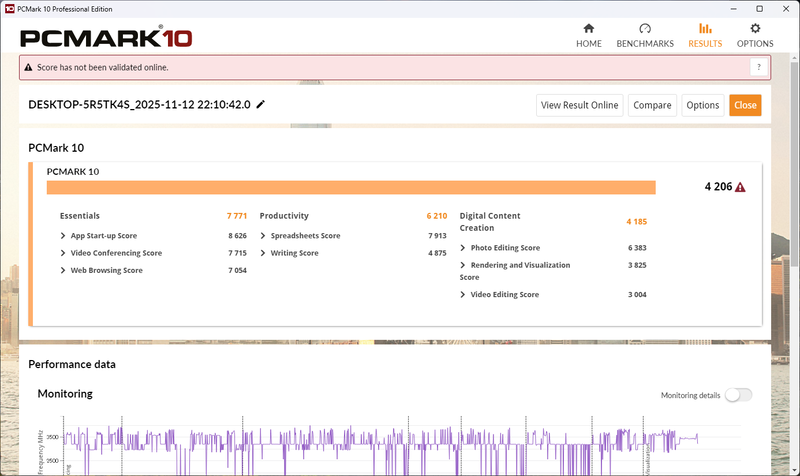Click Writing score value 4 875
This screenshot has height=476, width=800.
click(x=437, y=253)
